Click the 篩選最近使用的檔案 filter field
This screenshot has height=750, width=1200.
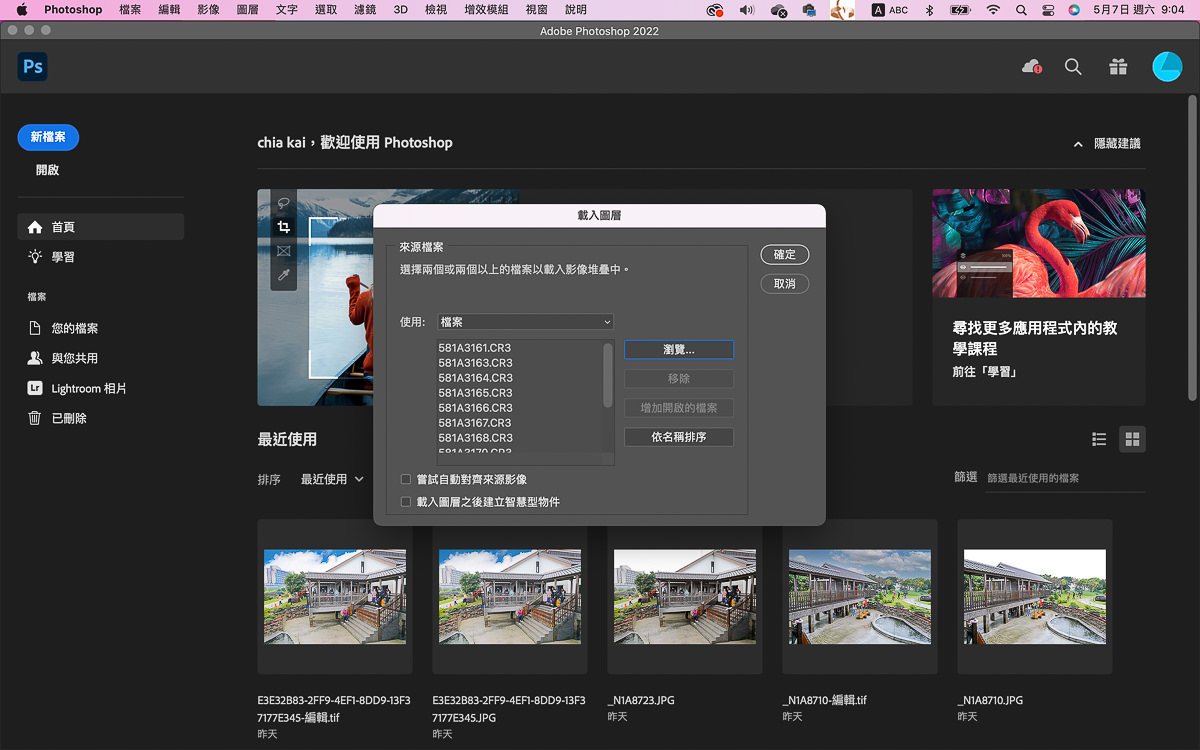point(1066,478)
